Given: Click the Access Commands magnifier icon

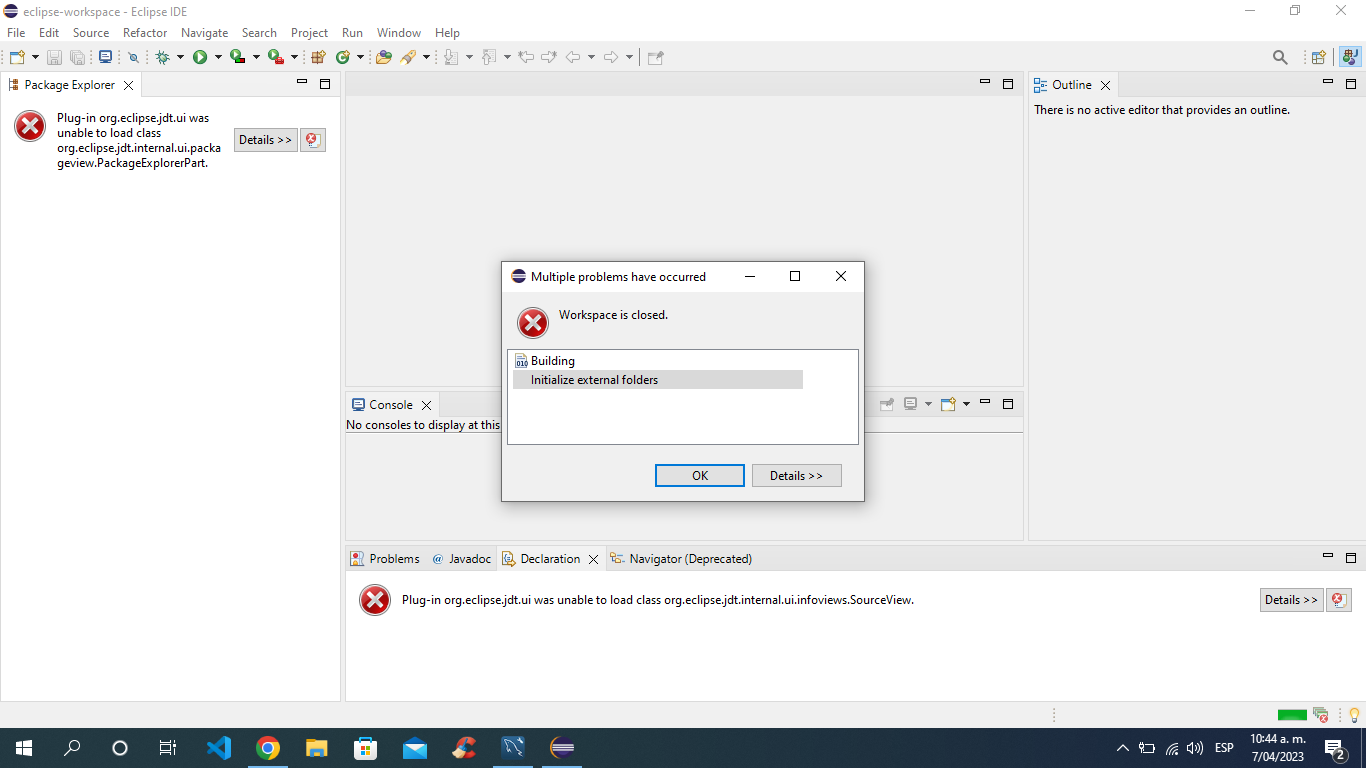Looking at the screenshot, I should [x=1280, y=57].
